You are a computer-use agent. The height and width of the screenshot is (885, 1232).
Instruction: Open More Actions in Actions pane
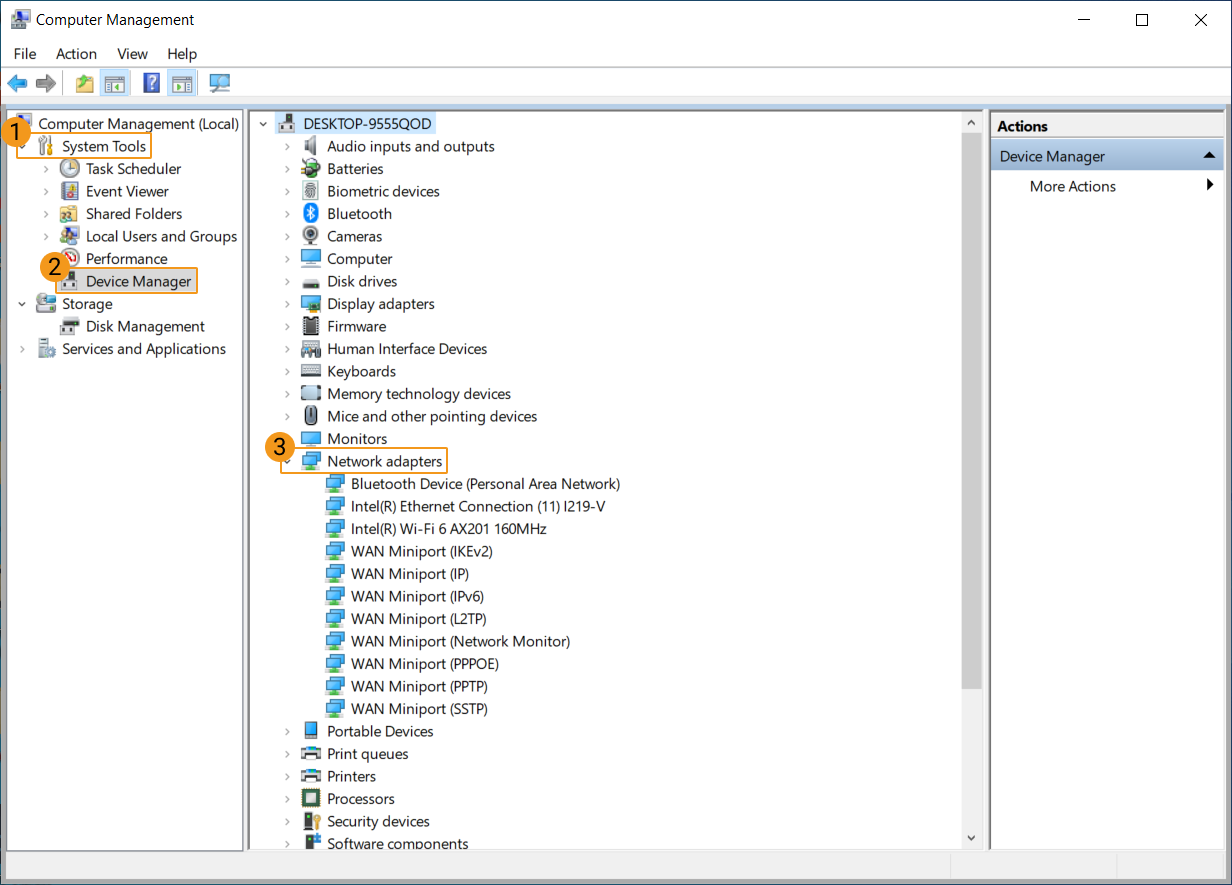pos(1072,186)
